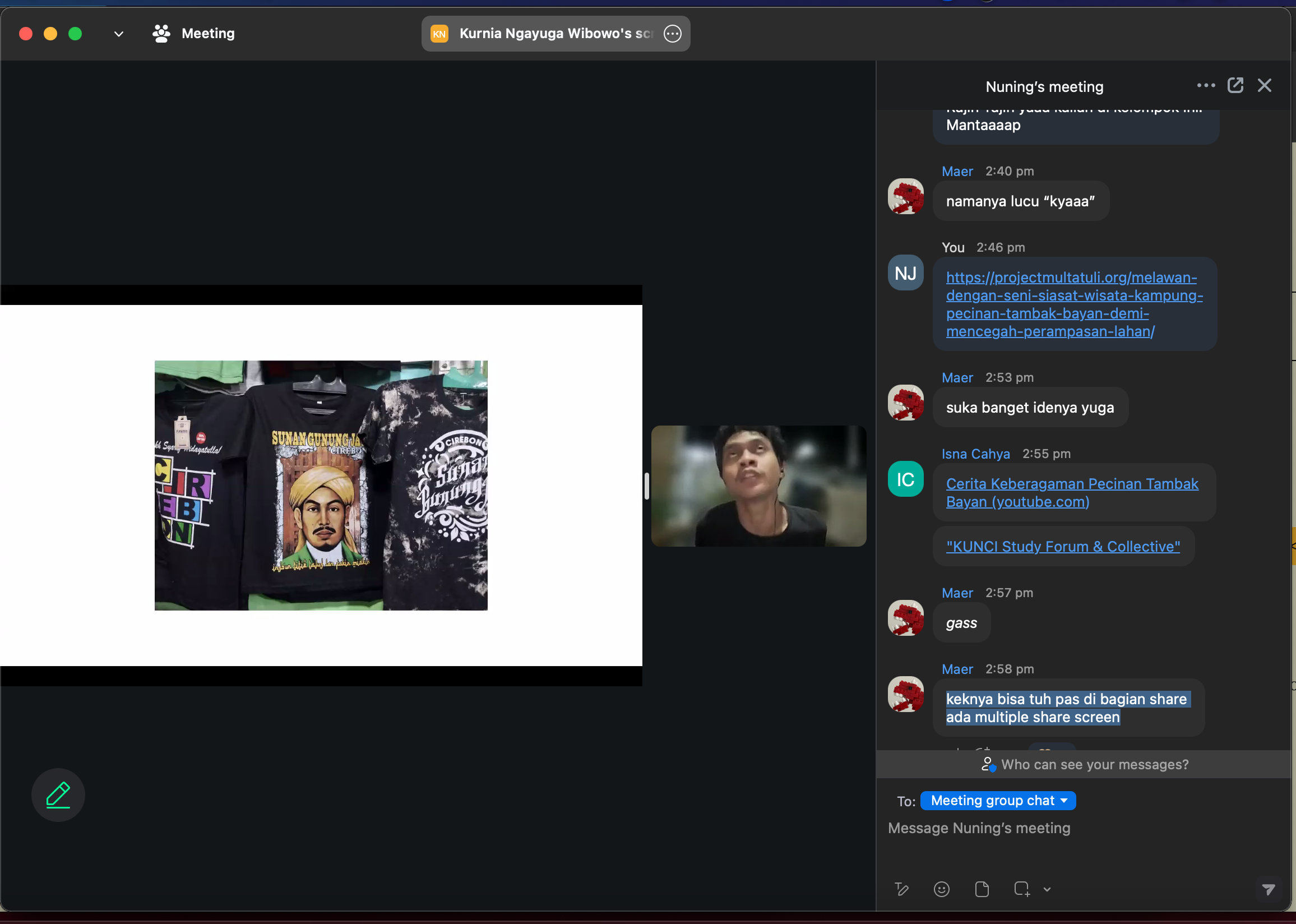Click the send message arrow icon
This screenshot has width=1296, height=924.
pyautogui.click(x=1268, y=889)
